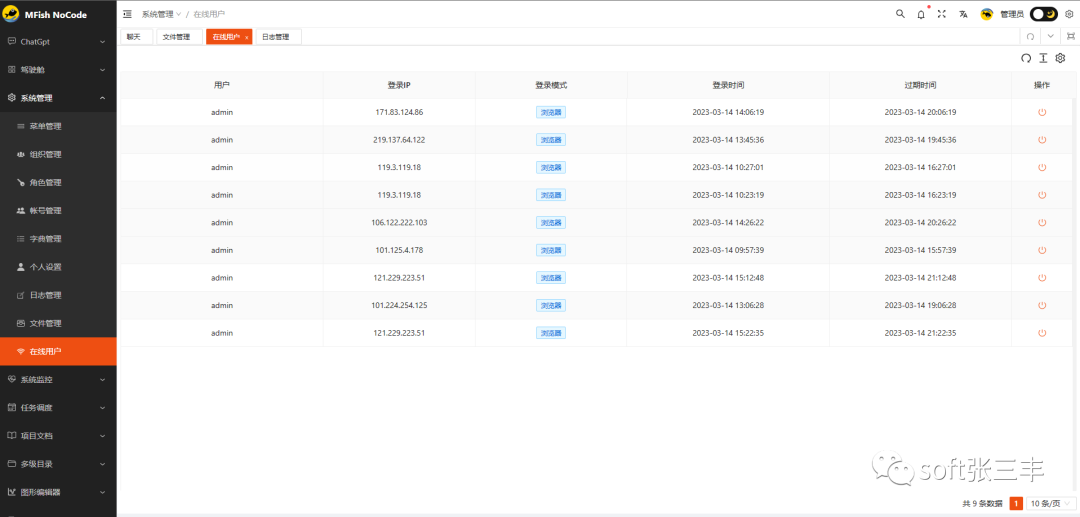Open 个人设置 in the sidebar

point(58,267)
